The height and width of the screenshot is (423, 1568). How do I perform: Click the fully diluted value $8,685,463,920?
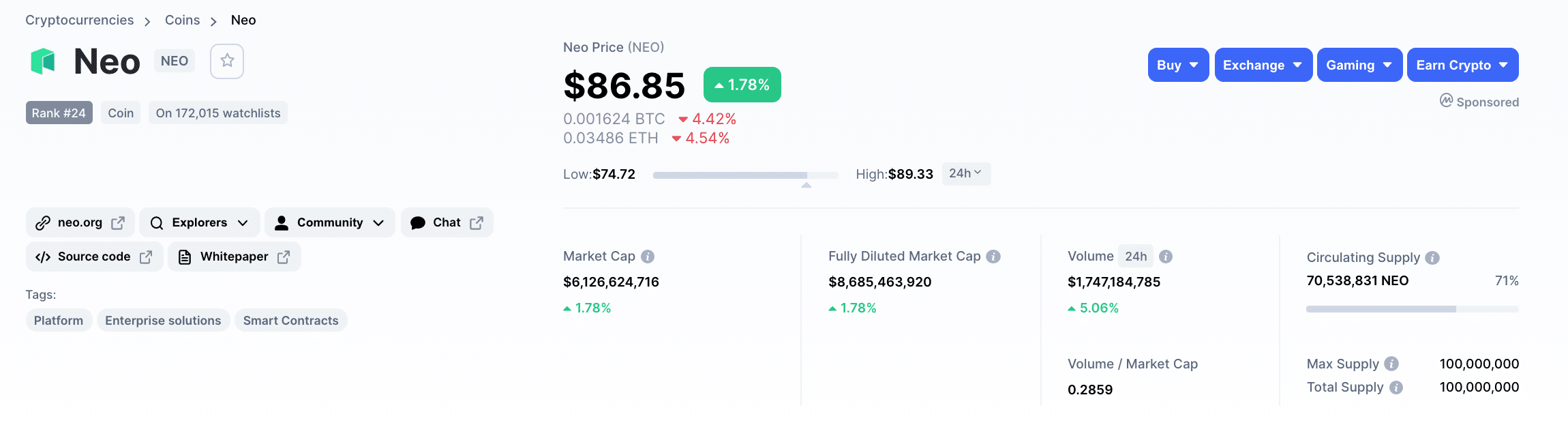coord(880,282)
